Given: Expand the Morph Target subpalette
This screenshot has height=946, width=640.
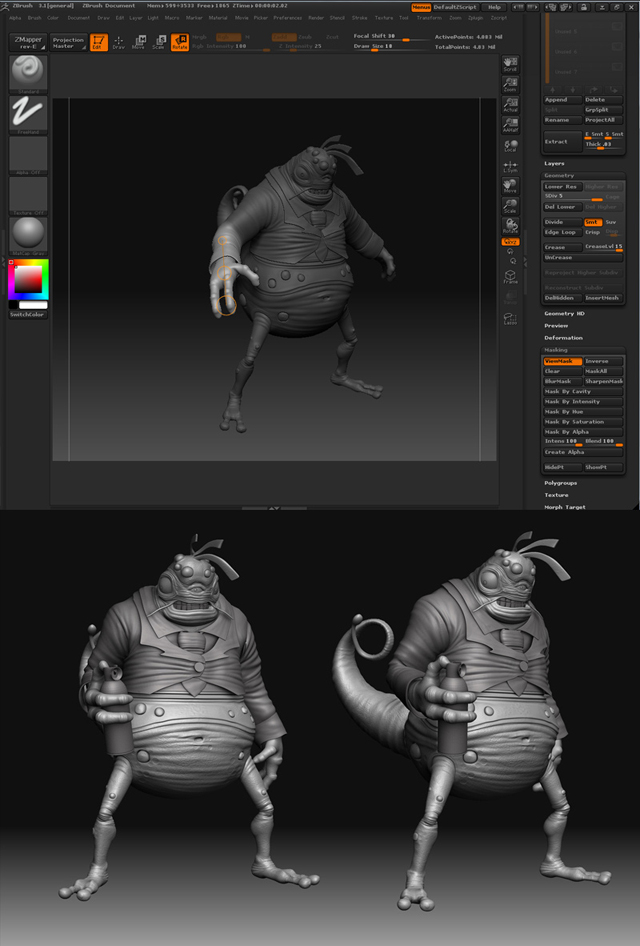Looking at the screenshot, I should (x=565, y=507).
